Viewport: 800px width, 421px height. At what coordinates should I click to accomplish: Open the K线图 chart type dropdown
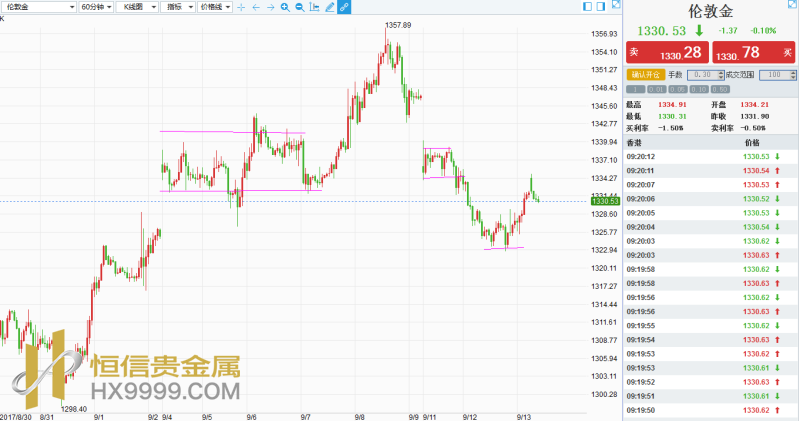pyautogui.click(x=134, y=7)
